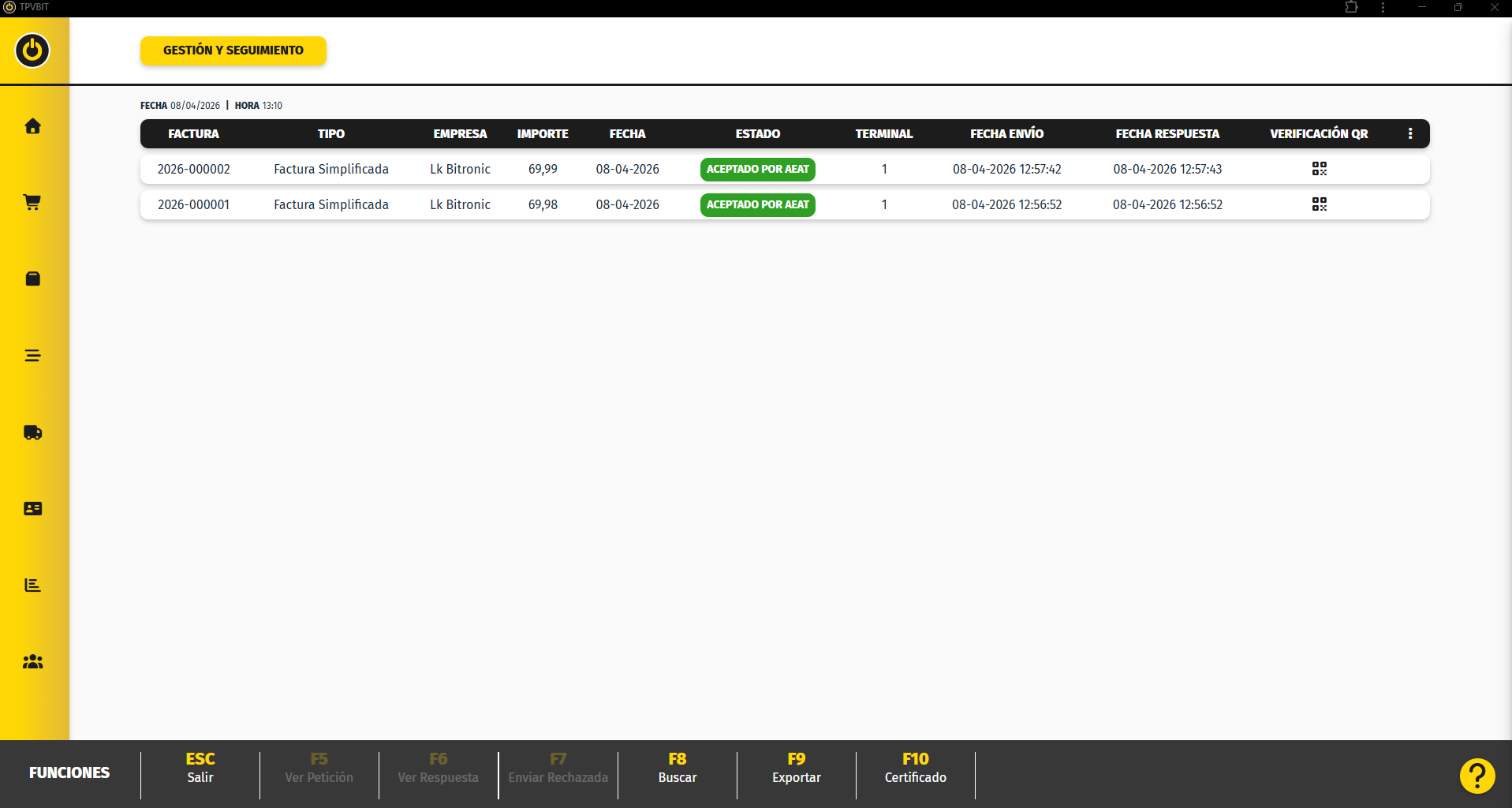Open the bar chart reports icon
1512x808 pixels.
tap(32, 585)
